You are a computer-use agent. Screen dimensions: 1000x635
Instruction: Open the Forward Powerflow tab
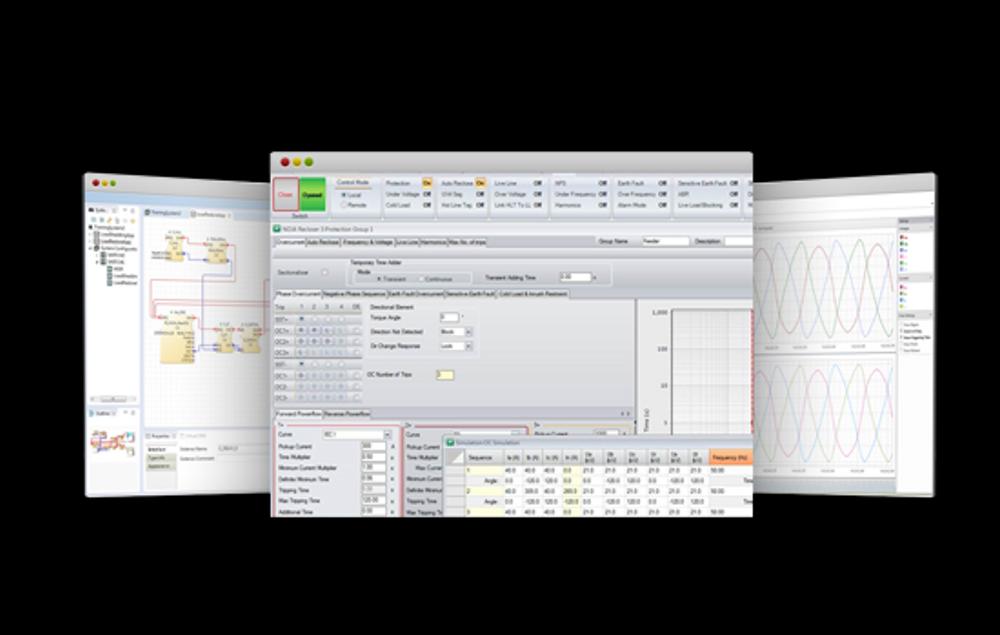click(x=298, y=414)
